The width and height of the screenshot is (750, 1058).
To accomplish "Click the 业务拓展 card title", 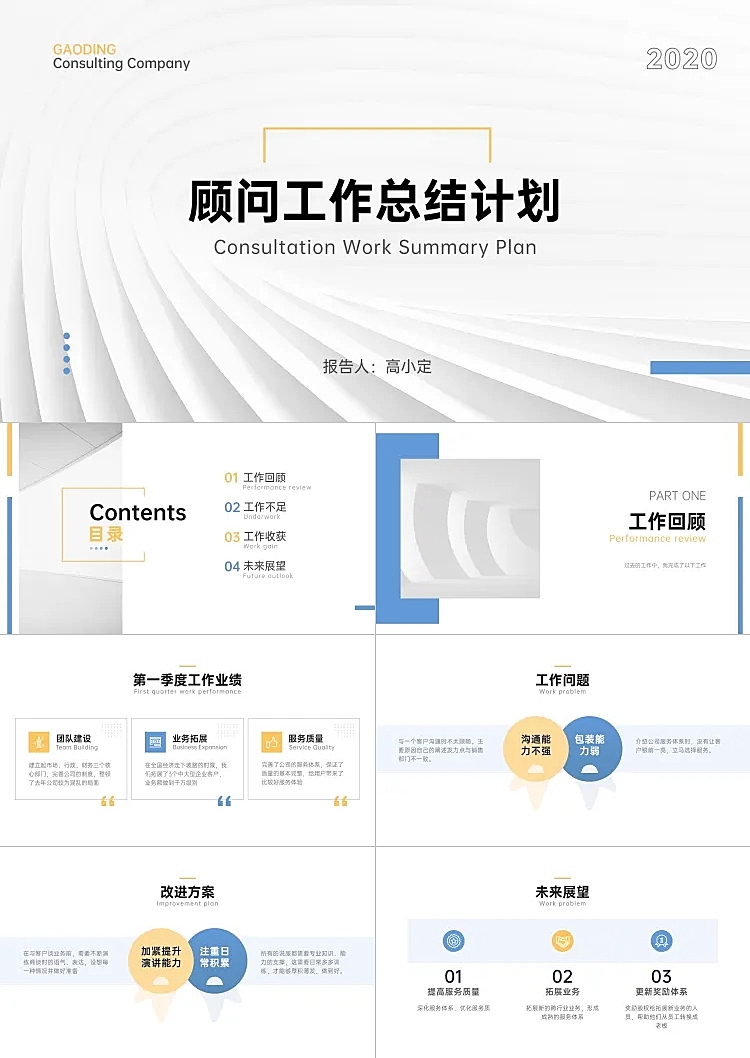I will click(190, 738).
